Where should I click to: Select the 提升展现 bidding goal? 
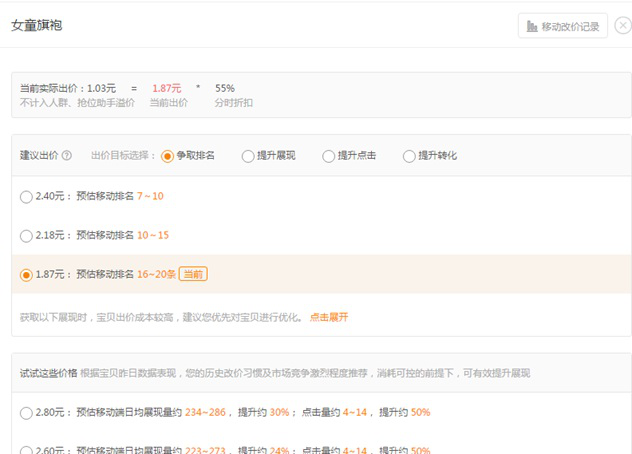(x=248, y=156)
